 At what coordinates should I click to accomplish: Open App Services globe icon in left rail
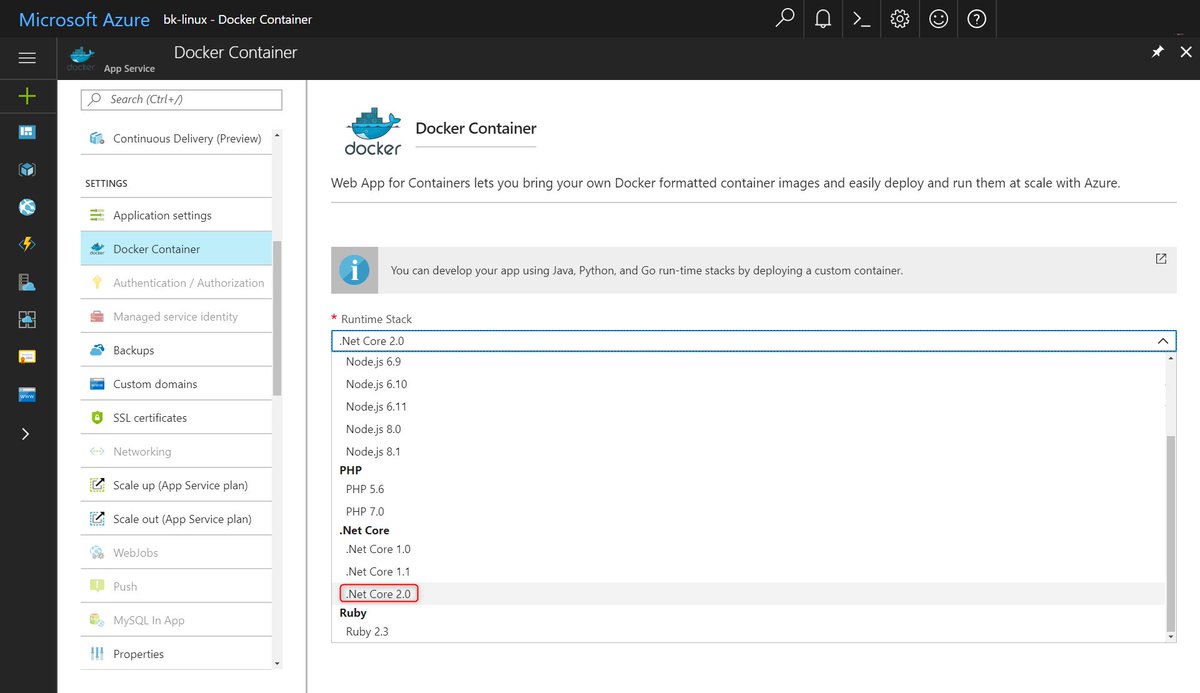click(x=27, y=207)
